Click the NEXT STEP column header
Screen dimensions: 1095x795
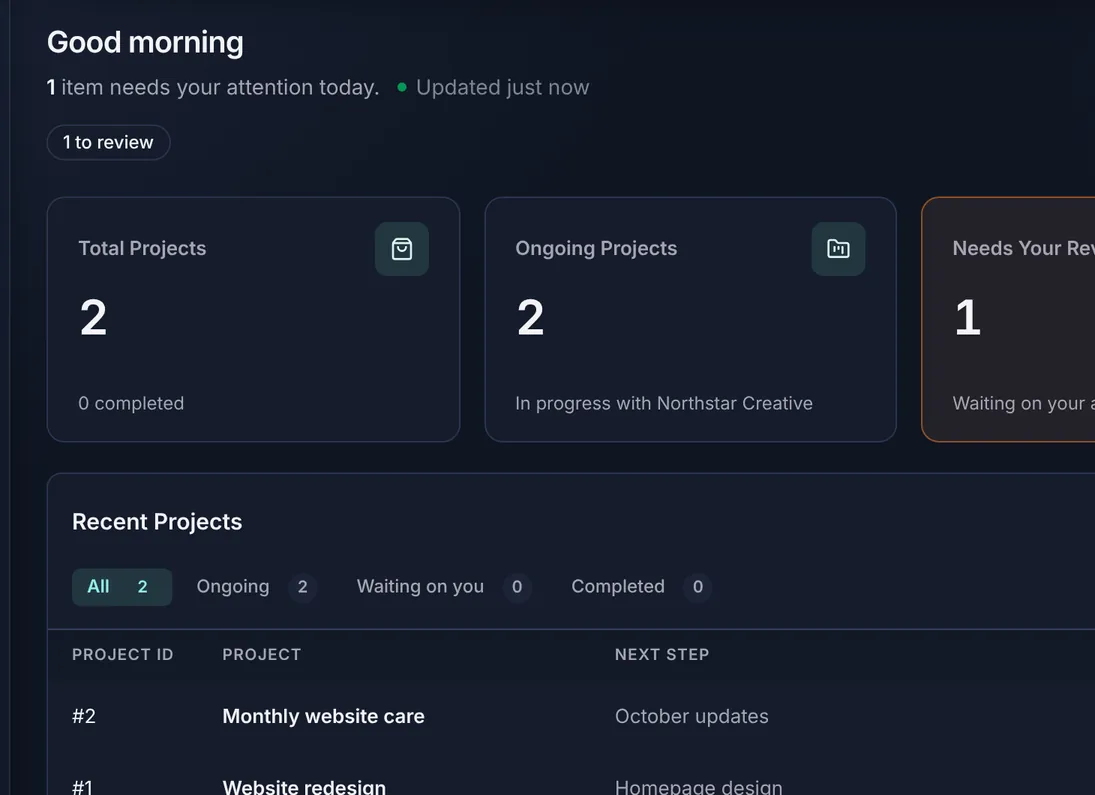tap(661, 655)
